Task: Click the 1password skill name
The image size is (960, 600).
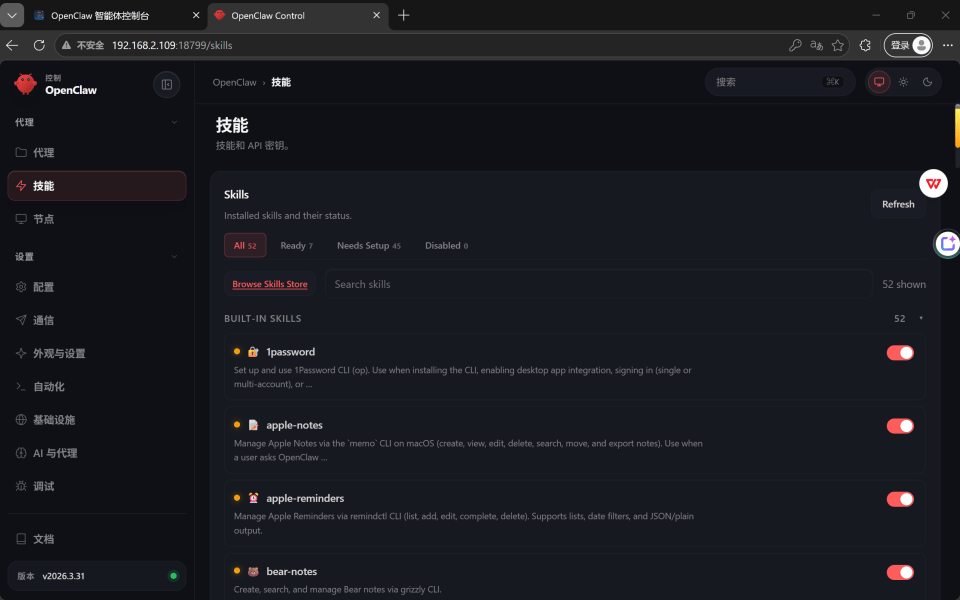Action: coord(290,352)
